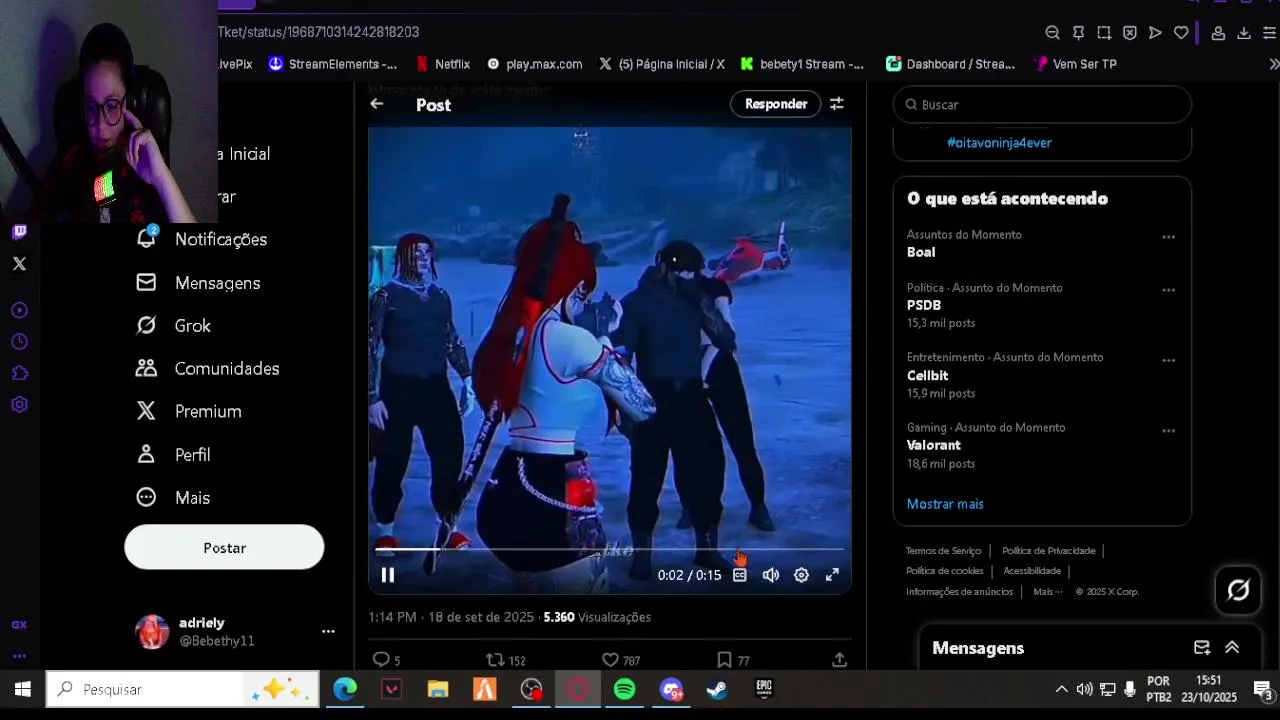This screenshot has height=720, width=1280.
Task: Open the floating Grok button
Action: [1238, 590]
